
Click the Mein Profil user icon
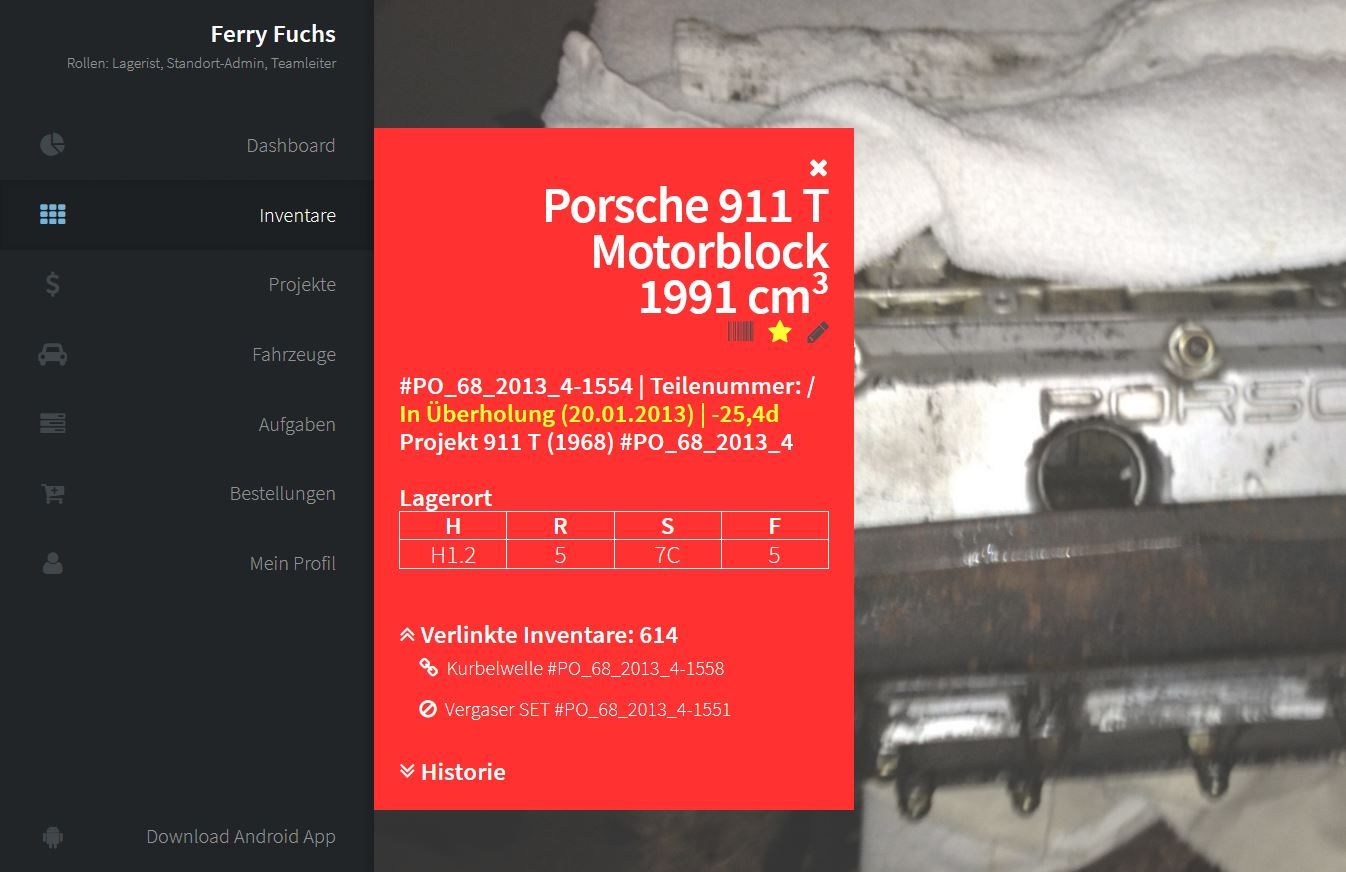coord(53,563)
